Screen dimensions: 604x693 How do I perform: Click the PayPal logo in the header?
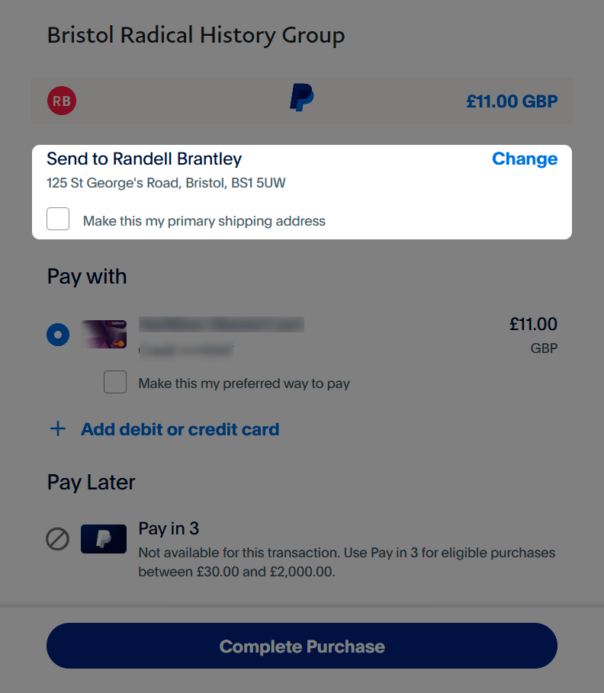[x=302, y=98]
